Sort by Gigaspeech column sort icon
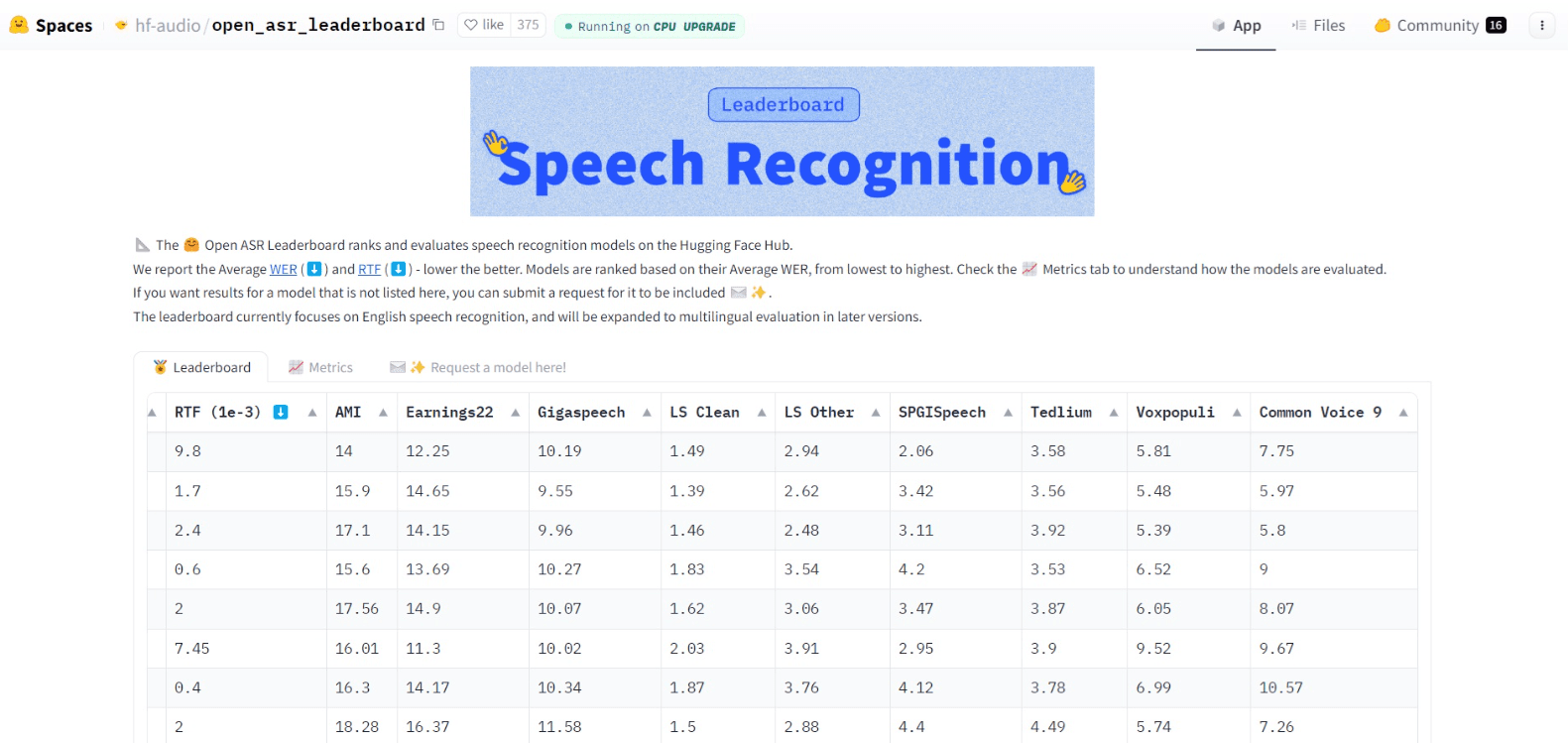This screenshot has width=1568, height=743. (647, 413)
